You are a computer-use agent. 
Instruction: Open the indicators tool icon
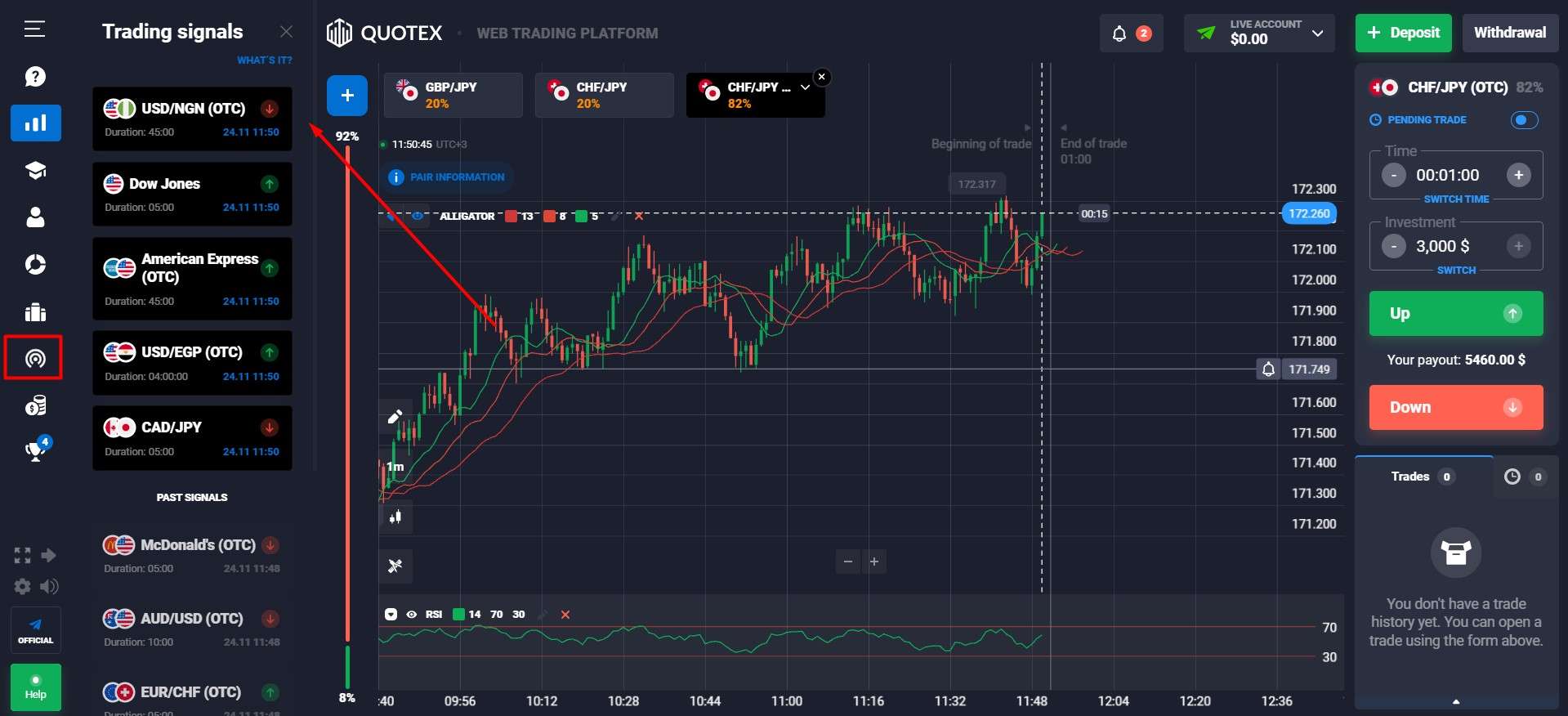click(395, 566)
